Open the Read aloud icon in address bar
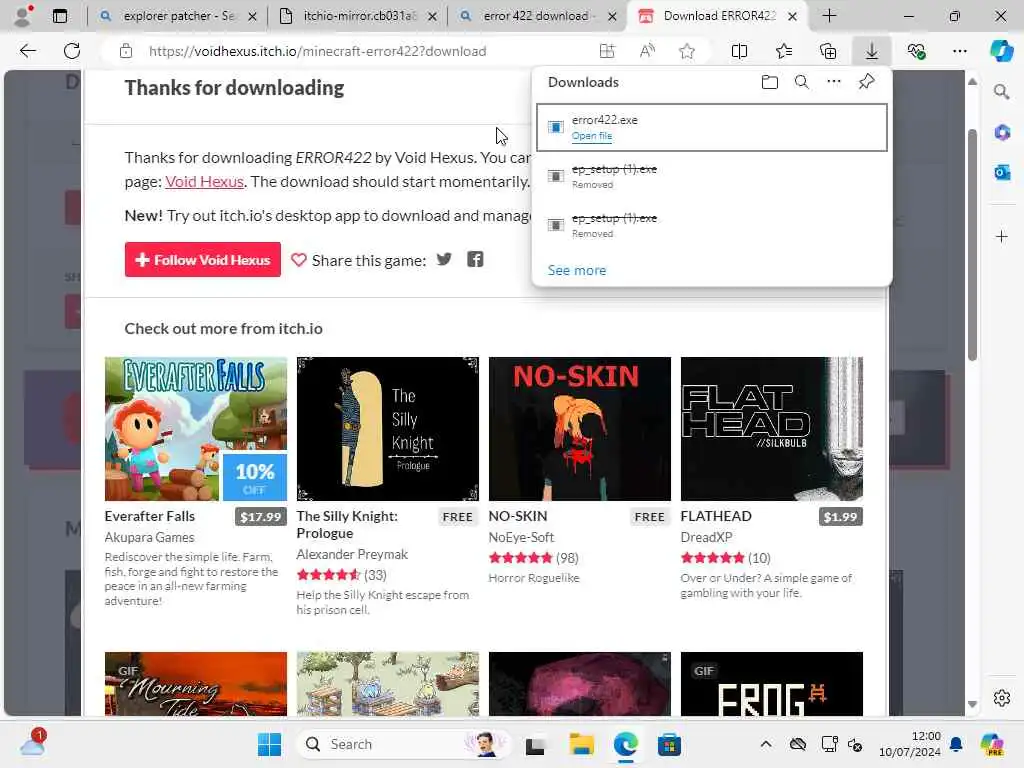The image size is (1024, 768). (x=647, y=51)
